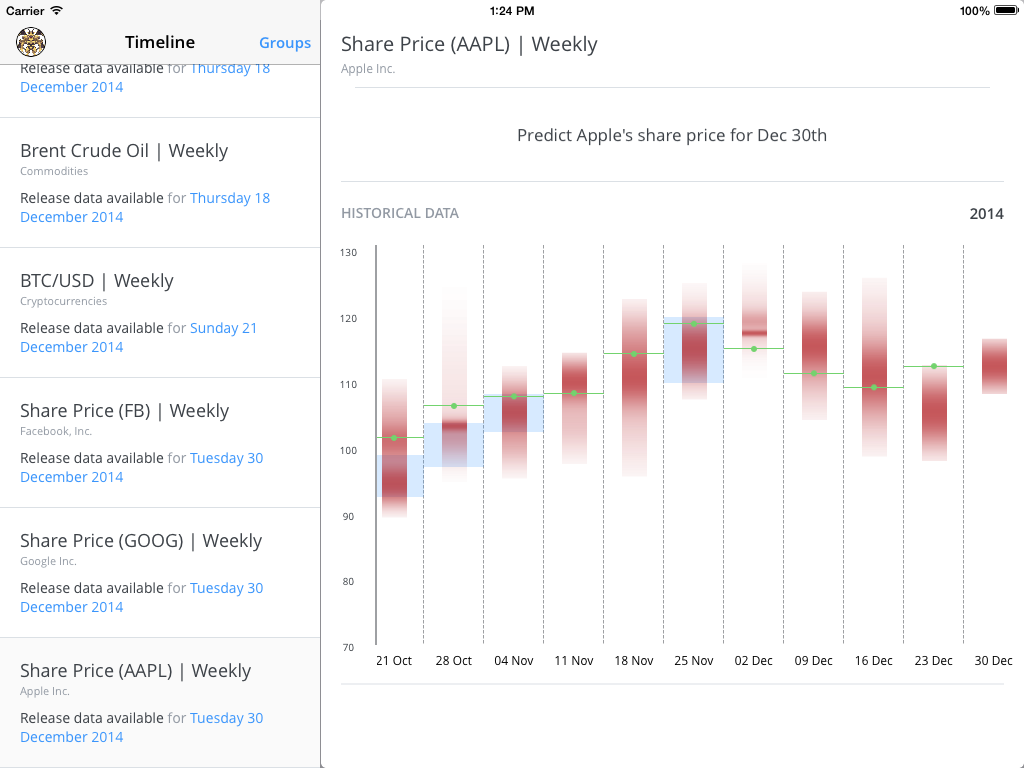Click the battery indicator icon
This screenshot has height=768, width=1024.
(x=1005, y=11)
